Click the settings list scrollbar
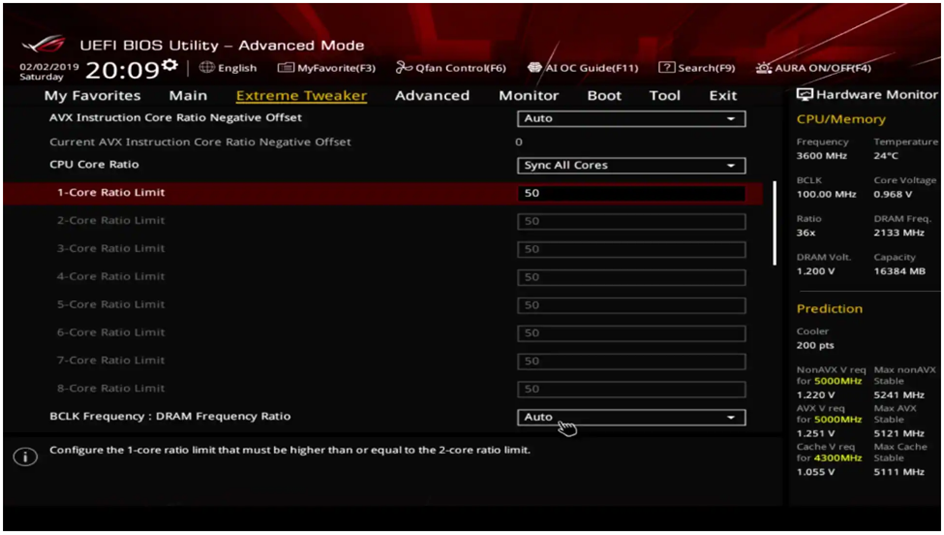This screenshot has width=944, height=535. 774,223
